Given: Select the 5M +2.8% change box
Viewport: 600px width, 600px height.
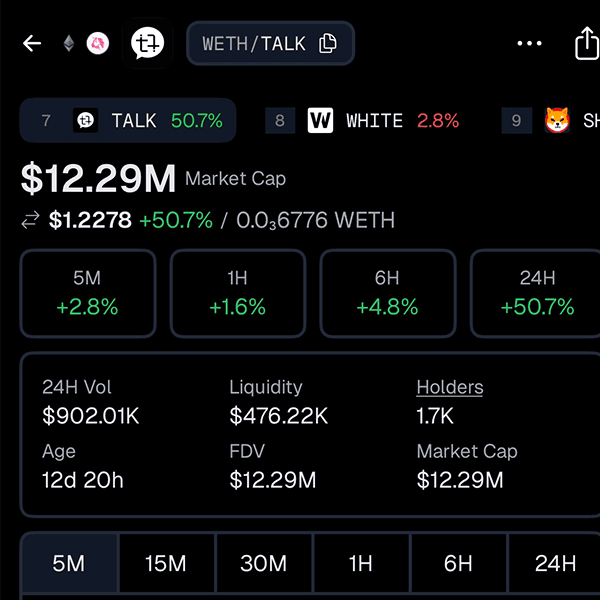Looking at the screenshot, I should (88, 293).
